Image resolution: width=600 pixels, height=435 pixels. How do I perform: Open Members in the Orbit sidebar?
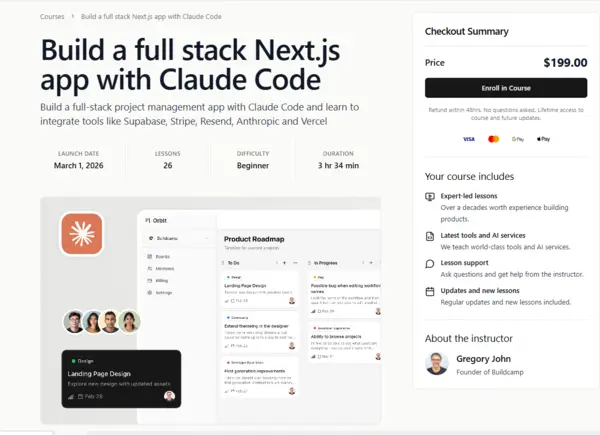165,269
